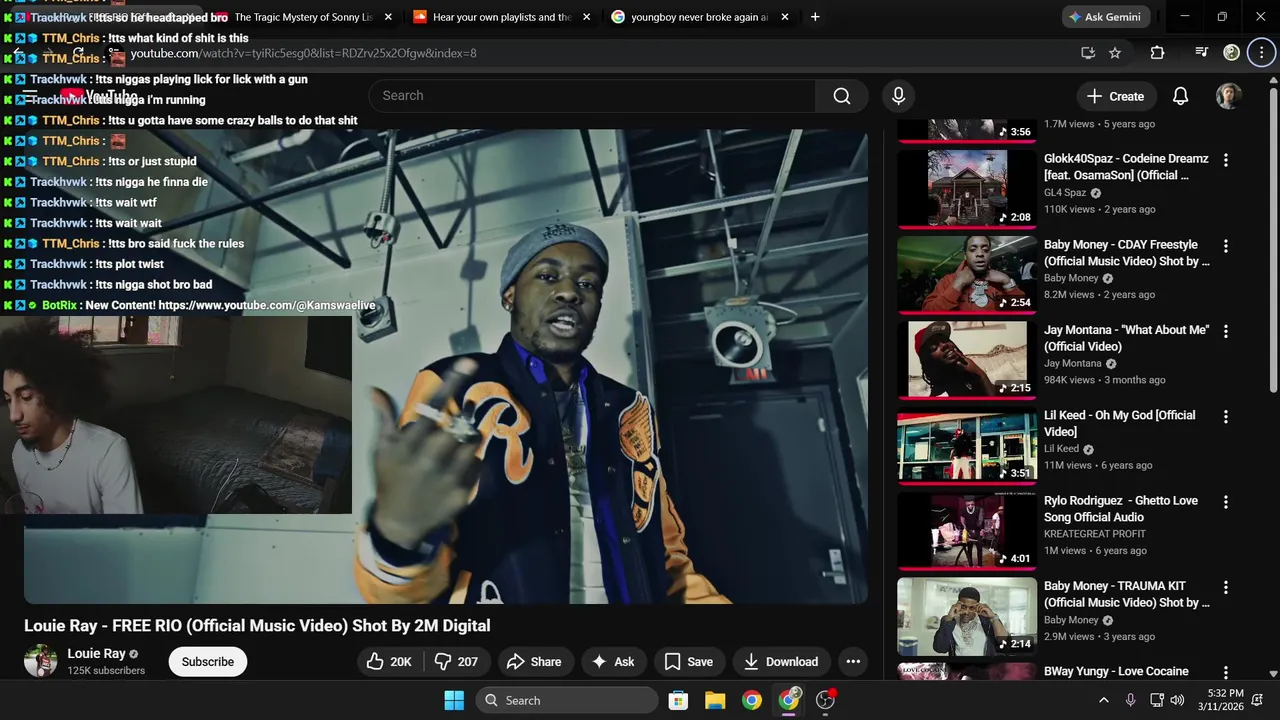Open Rylo Rodriguez Ghetto Love Song title
Viewport: 1280px width, 720px height.
(1120, 509)
